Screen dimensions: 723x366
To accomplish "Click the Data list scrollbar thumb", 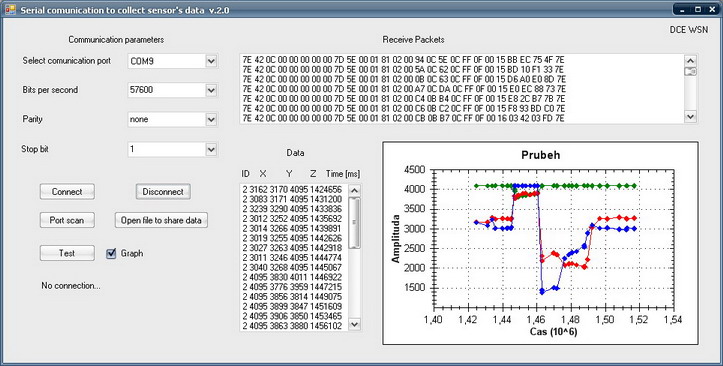I will [x=354, y=223].
